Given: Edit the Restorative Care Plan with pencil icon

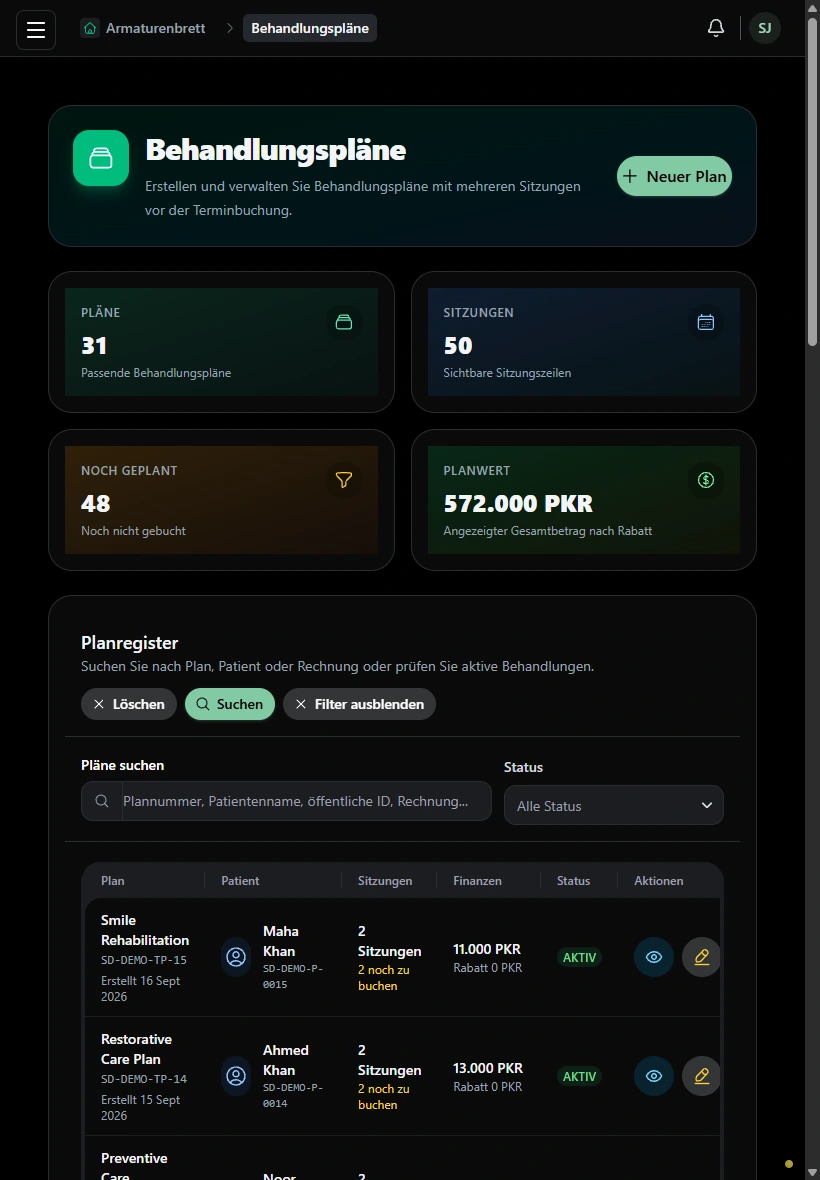Looking at the screenshot, I should (701, 1076).
